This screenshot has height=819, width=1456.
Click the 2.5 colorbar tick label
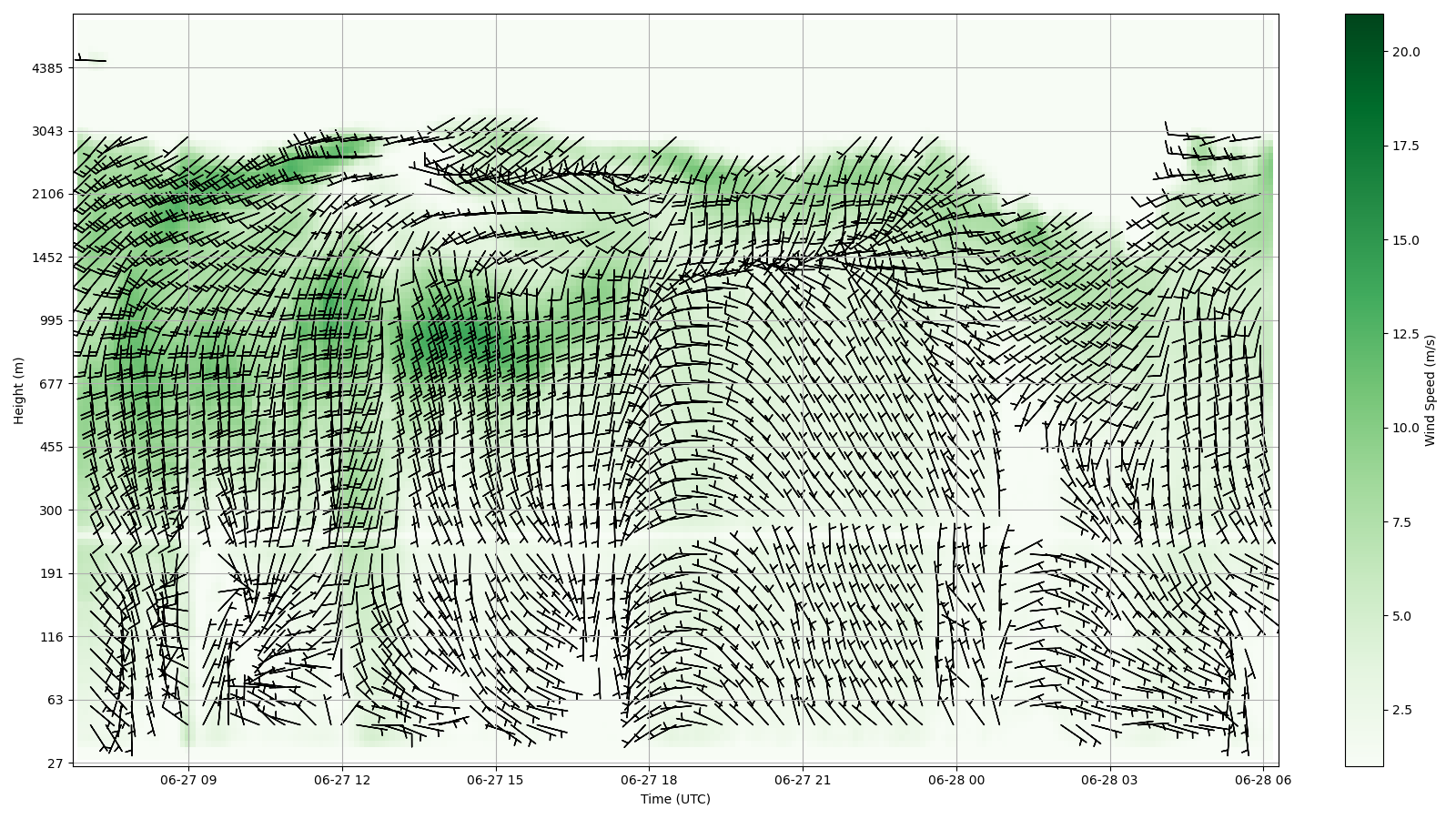tap(1401, 710)
